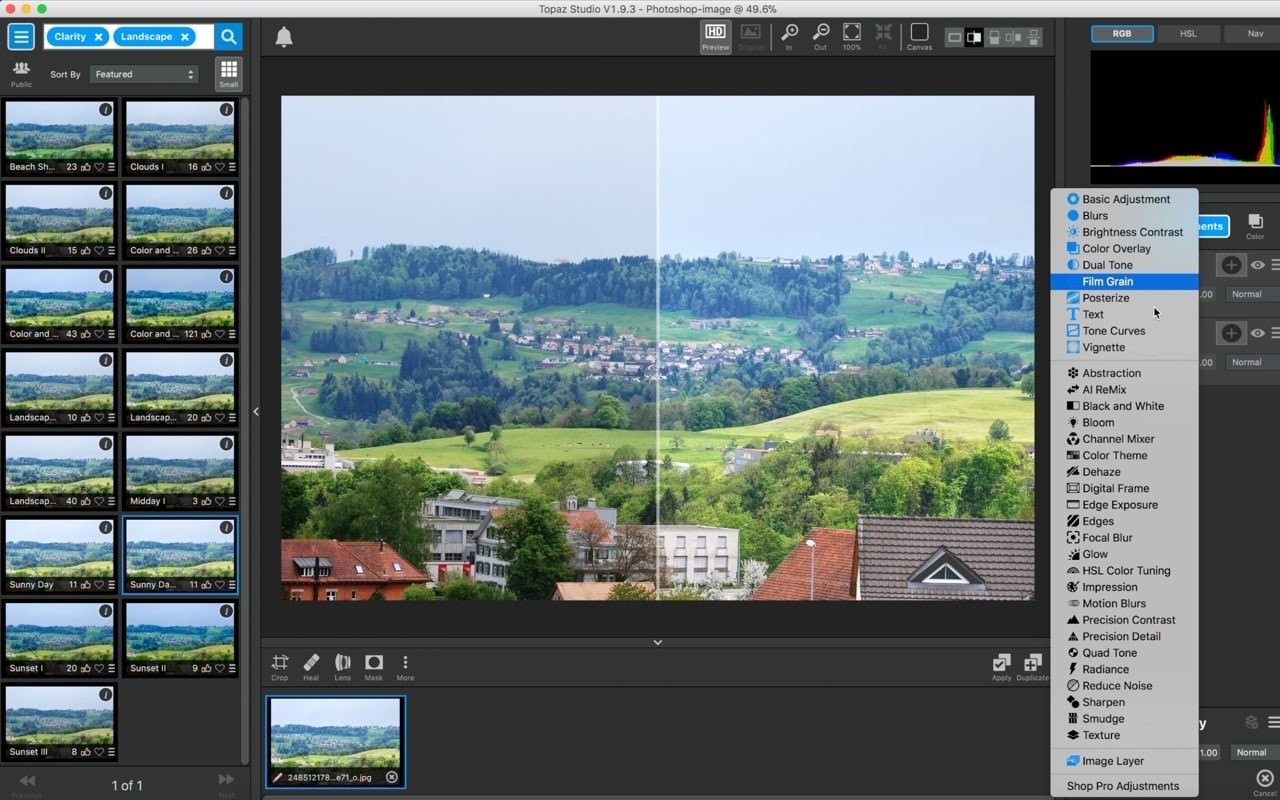The image size is (1280, 800).
Task: Collapse the left presets panel arrow
Action: click(x=256, y=411)
